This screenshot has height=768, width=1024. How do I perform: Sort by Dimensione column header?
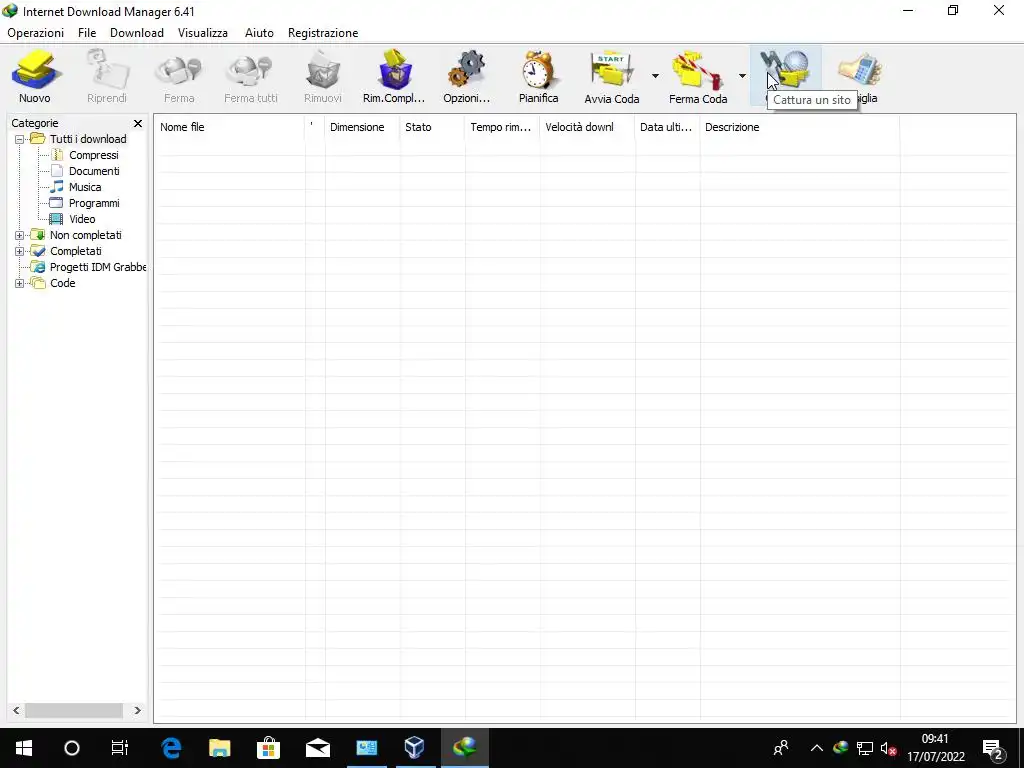[362, 127]
